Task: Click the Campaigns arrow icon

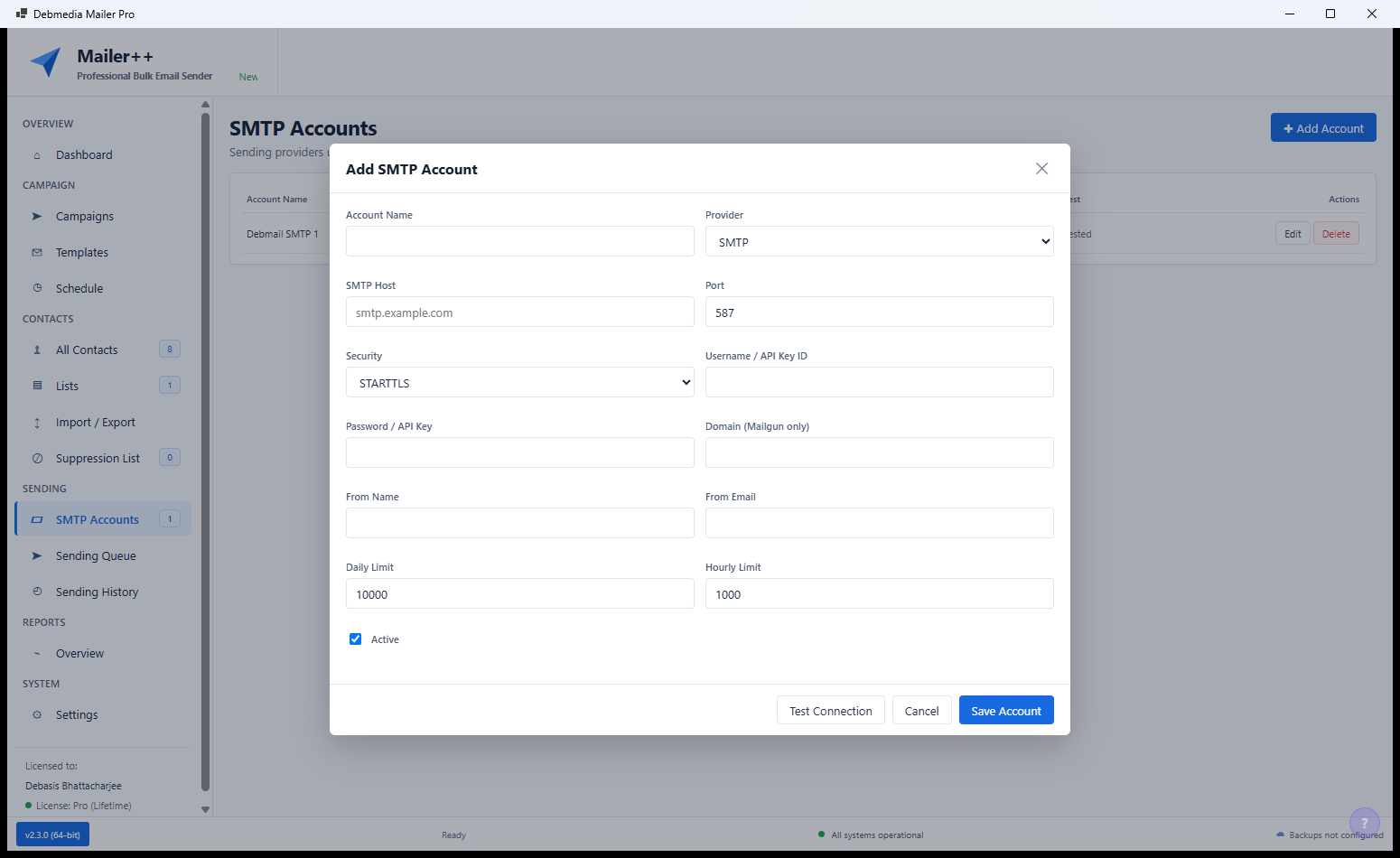Action: (x=37, y=217)
